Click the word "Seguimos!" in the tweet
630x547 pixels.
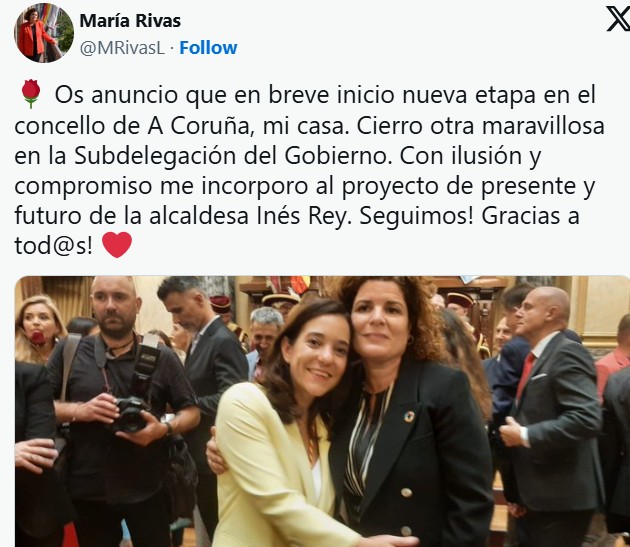416,216
